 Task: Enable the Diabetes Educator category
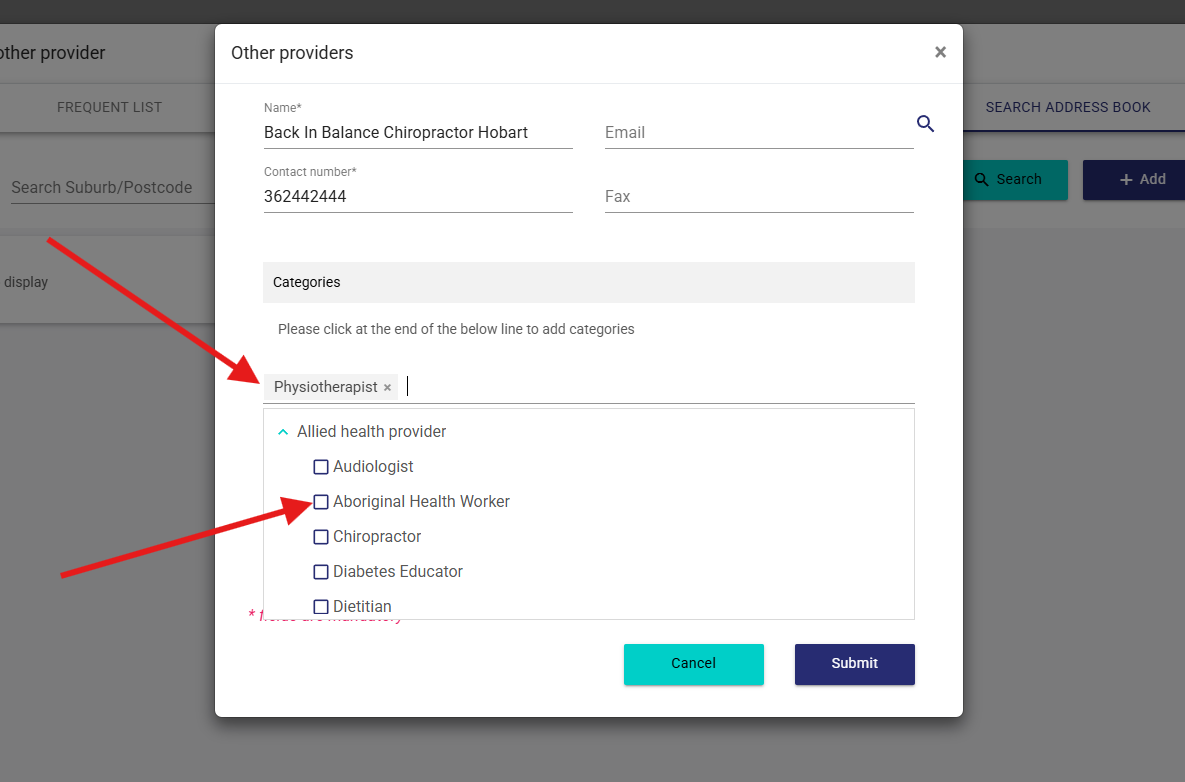(321, 572)
